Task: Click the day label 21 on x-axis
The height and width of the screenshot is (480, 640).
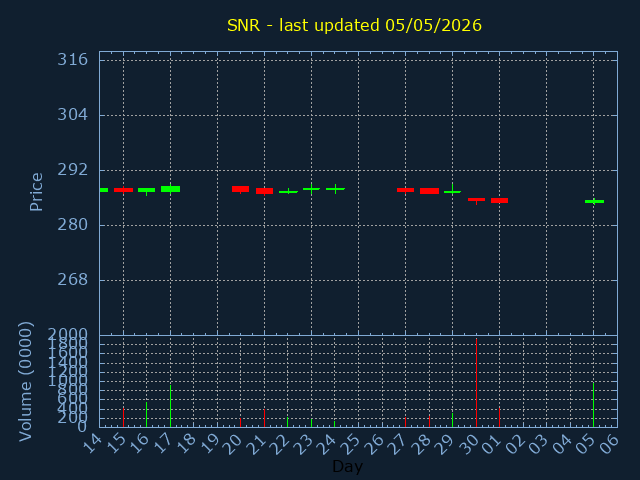Action: 257,444
